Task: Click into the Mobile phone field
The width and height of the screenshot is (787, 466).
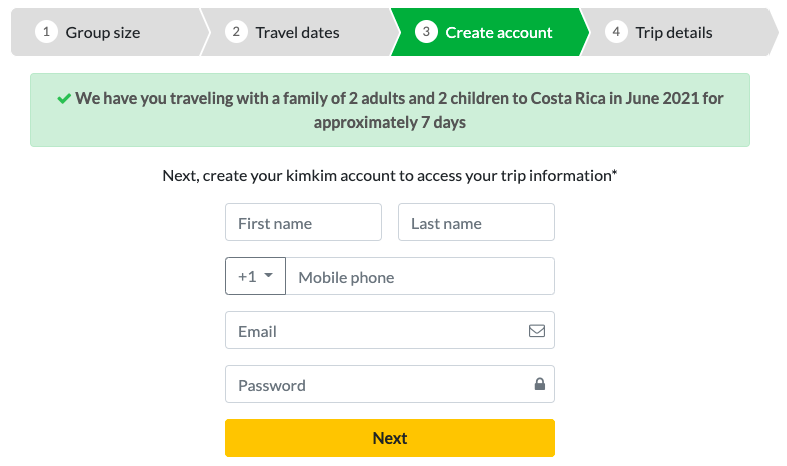Action: click(420, 277)
